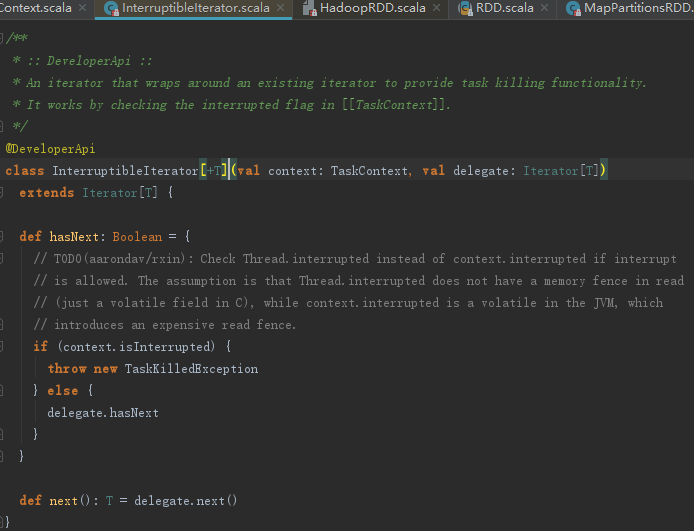Collapse the TODO comment block fold marker
The width and height of the screenshot is (694, 531).
click(1, 259)
